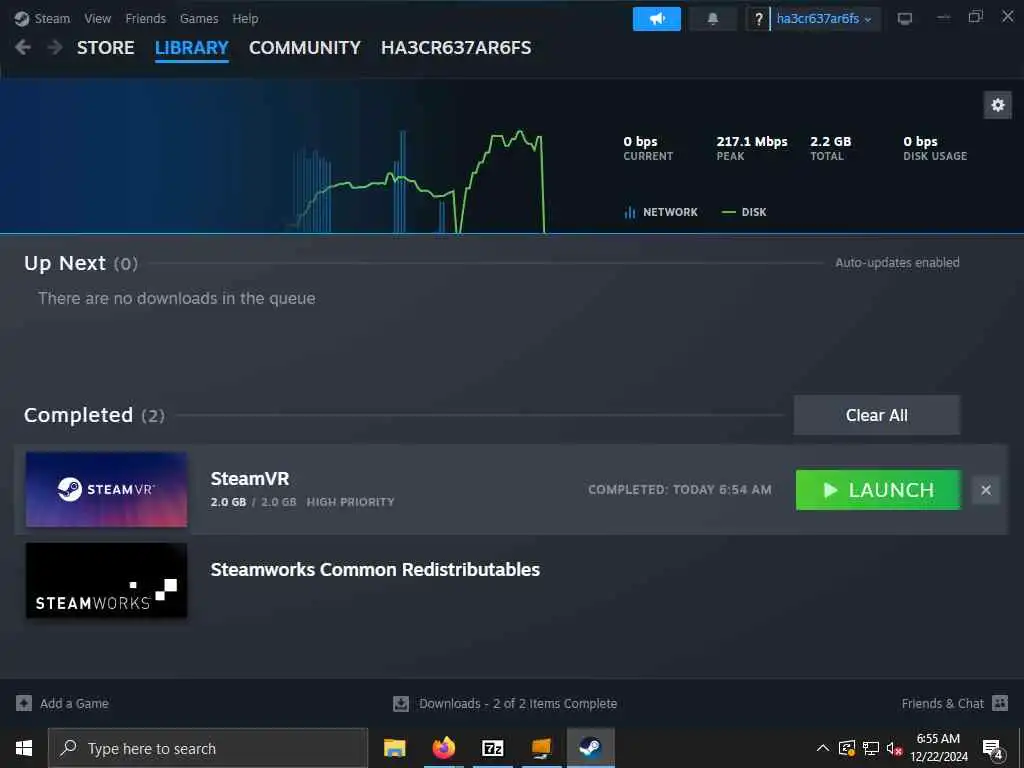Click the Add a Game plus icon
The width and height of the screenshot is (1024, 768).
(24, 703)
